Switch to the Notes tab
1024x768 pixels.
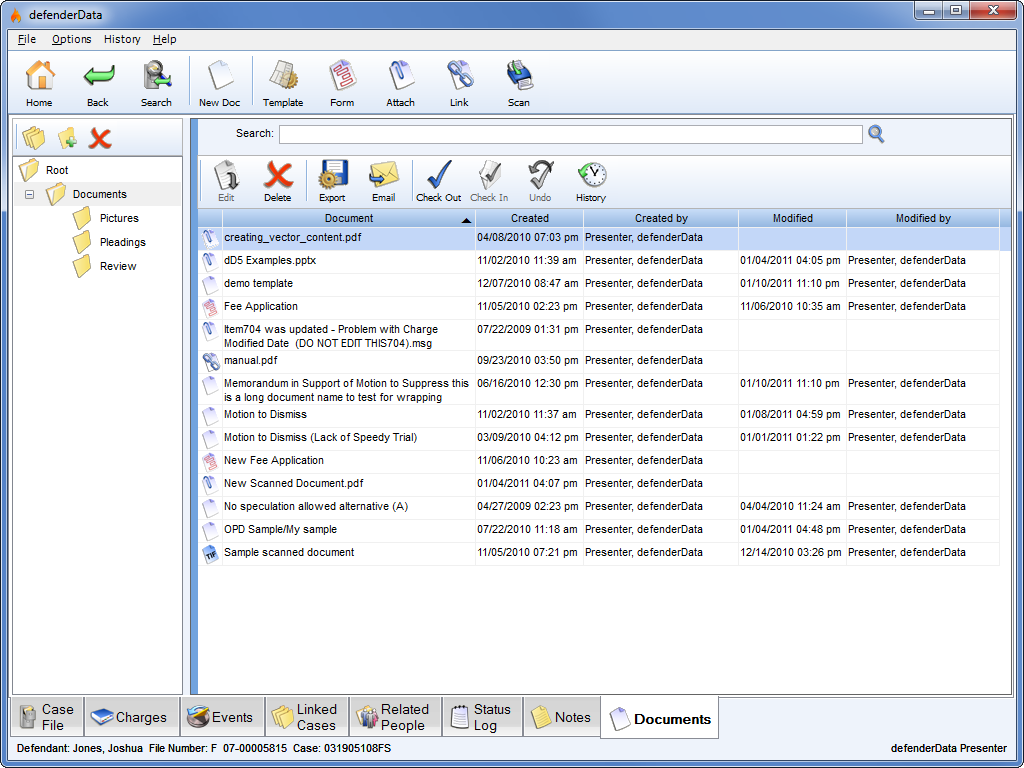562,717
